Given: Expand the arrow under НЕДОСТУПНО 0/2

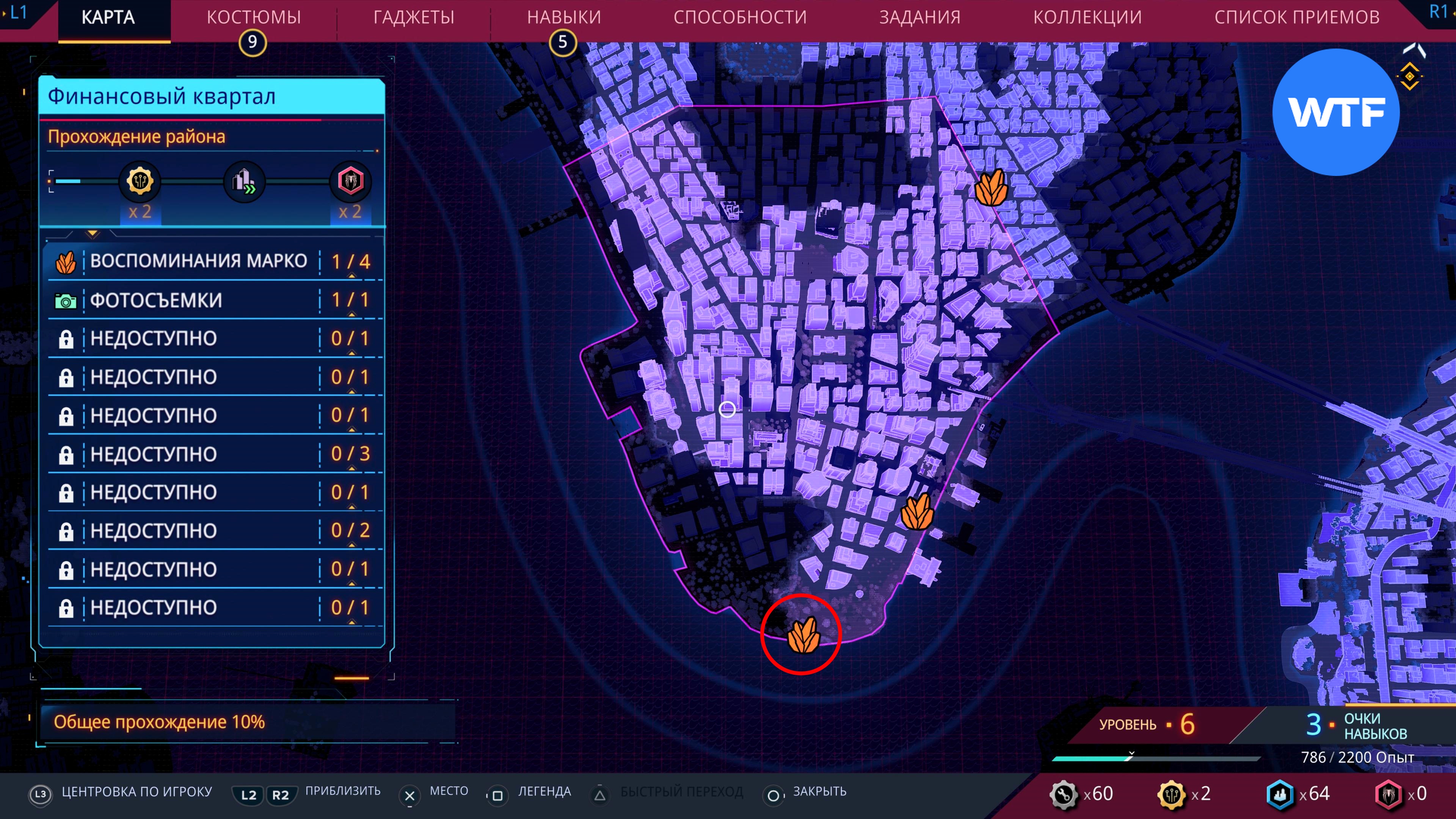Looking at the screenshot, I should (351, 546).
